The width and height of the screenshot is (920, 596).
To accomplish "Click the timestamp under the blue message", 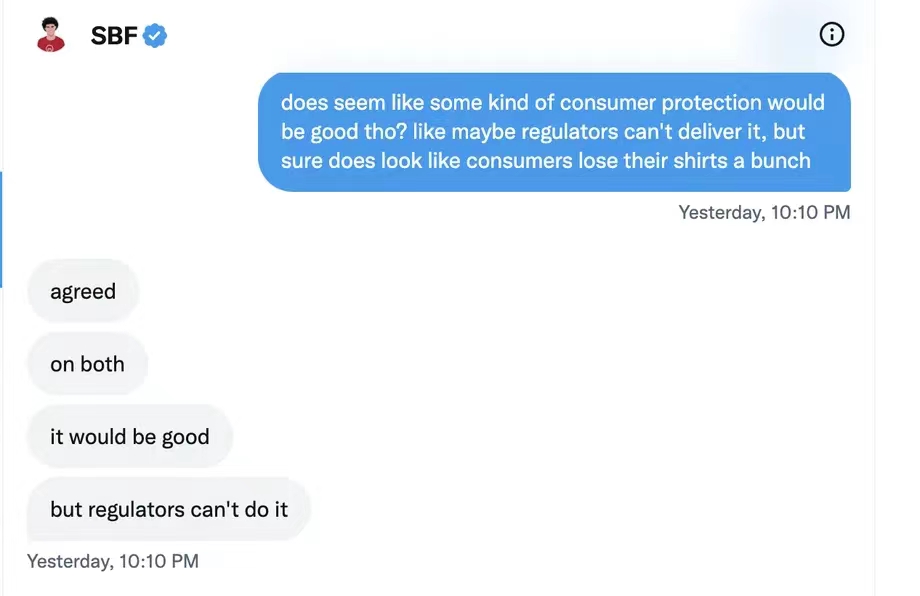I will click(764, 212).
